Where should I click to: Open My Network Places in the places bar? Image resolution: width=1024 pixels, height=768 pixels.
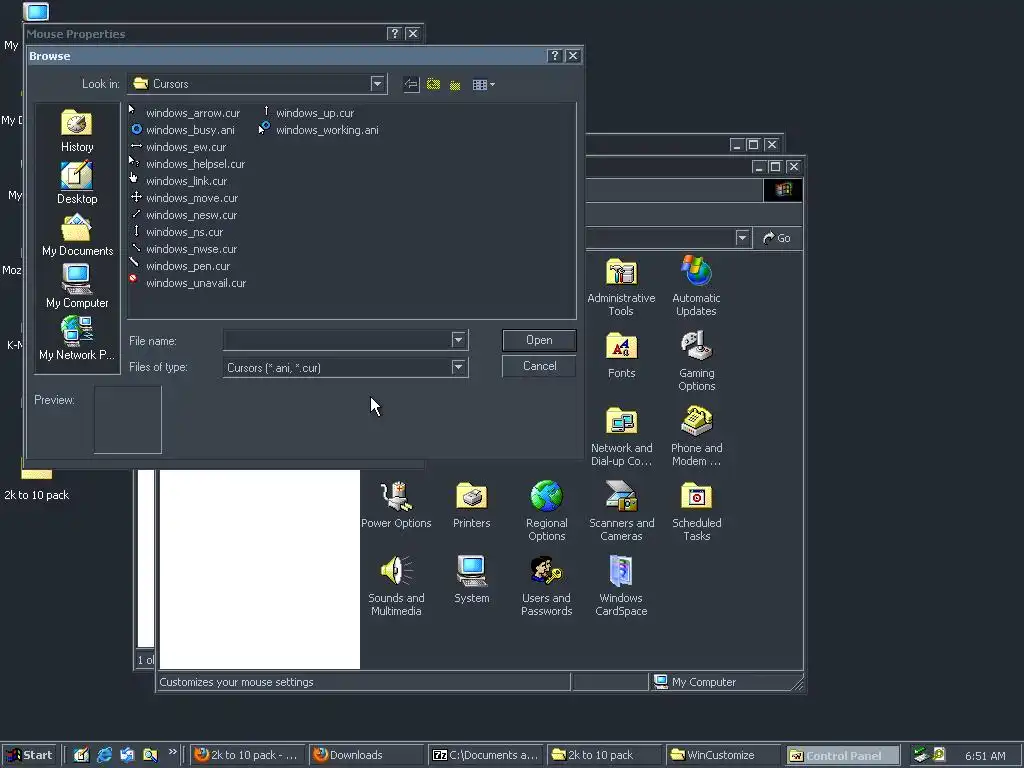[x=77, y=339]
